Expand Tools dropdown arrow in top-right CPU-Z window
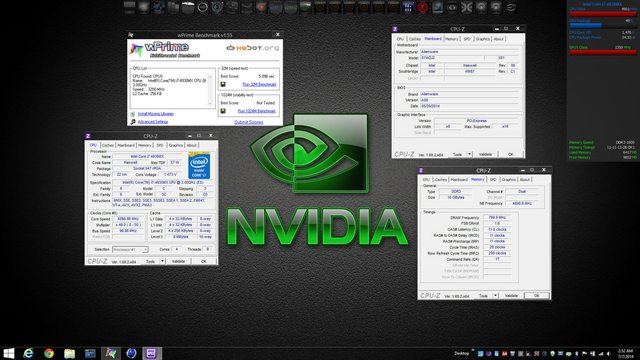Image resolution: width=640 pixels, height=360 pixels. (x=469, y=154)
